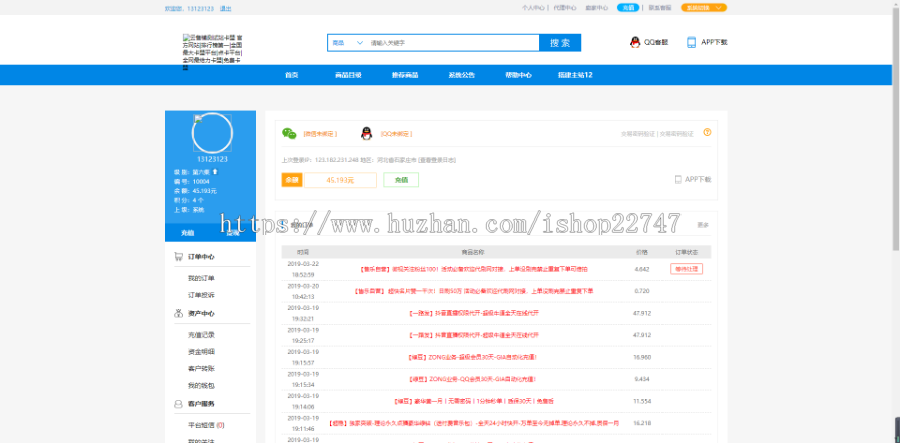Open 资金明细 in the sidebar
Screen dimensions: 900x443
click(201, 351)
